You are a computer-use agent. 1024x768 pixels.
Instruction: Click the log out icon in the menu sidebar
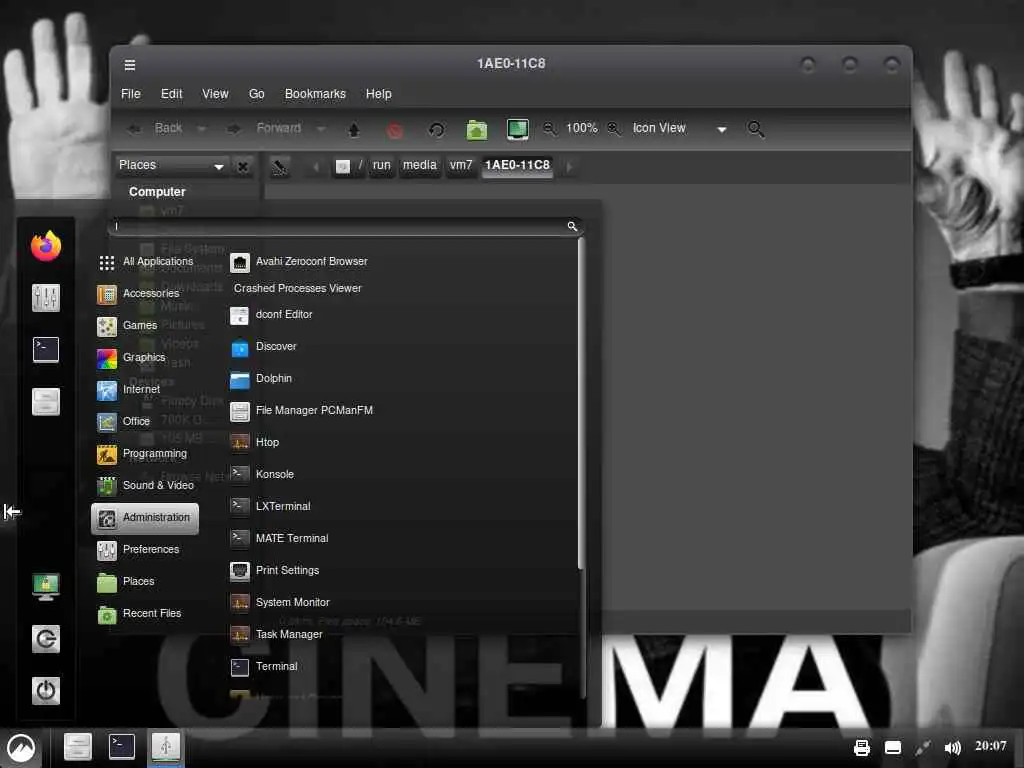click(x=46, y=639)
